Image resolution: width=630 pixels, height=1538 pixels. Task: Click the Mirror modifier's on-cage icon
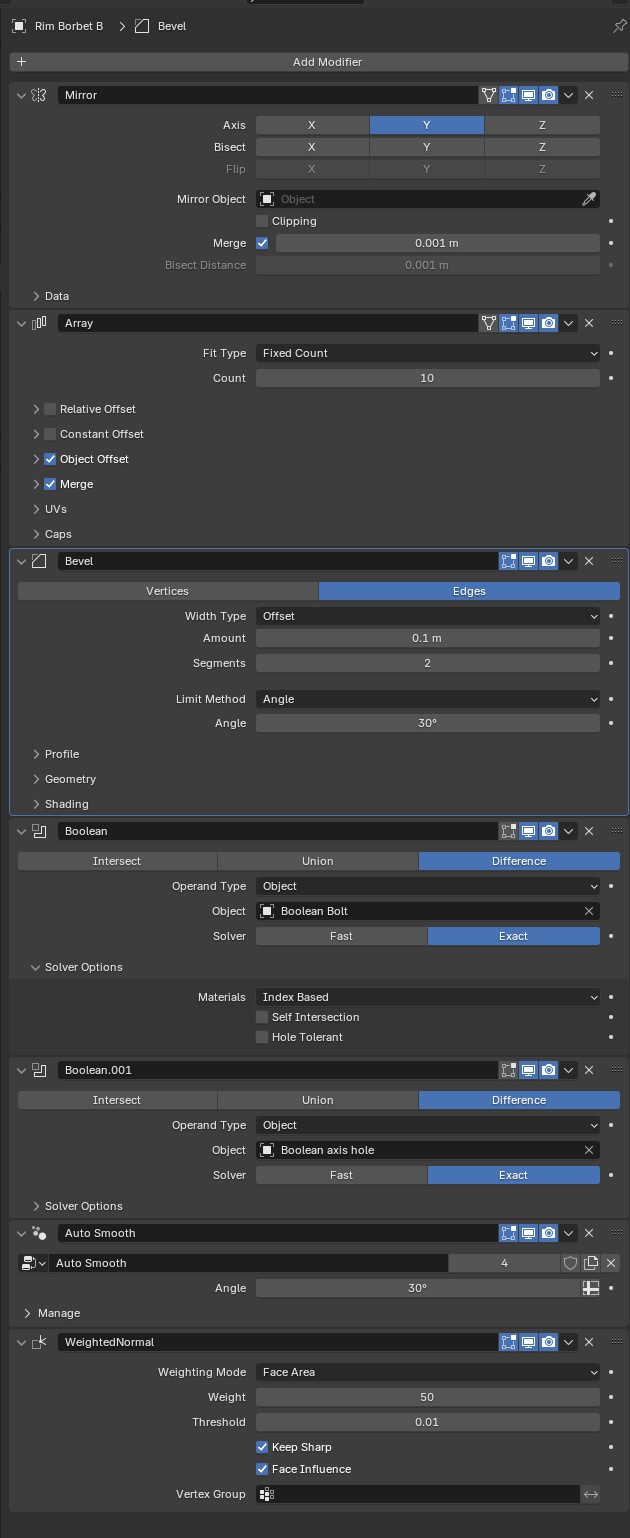coord(489,95)
